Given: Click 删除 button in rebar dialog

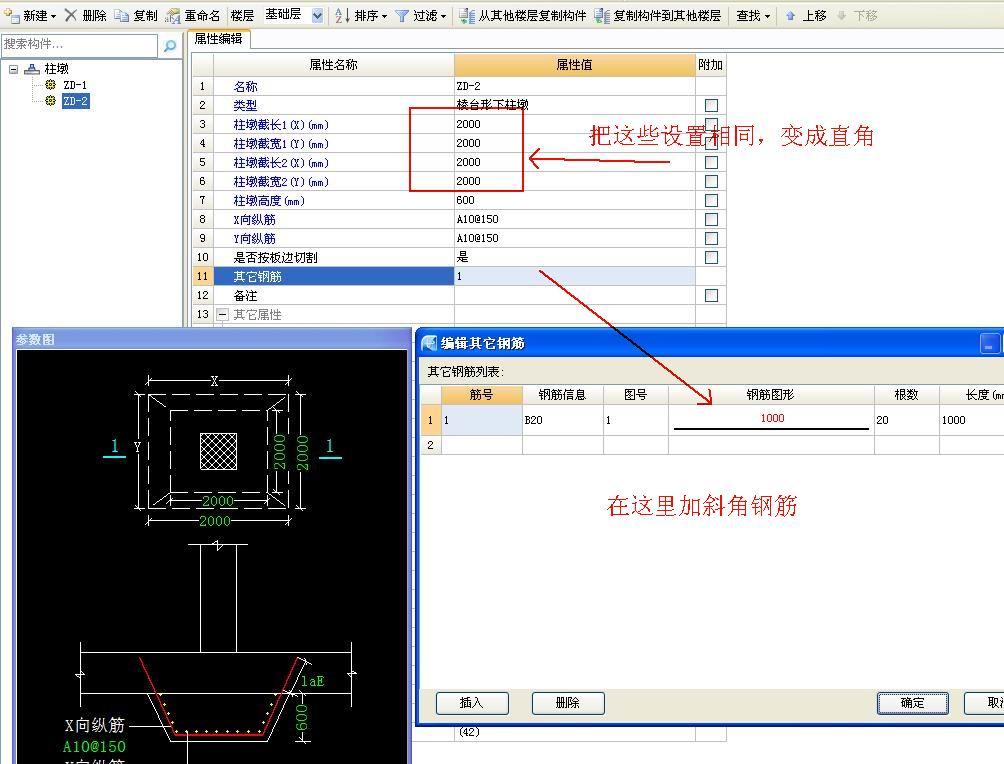Looking at the screenshot, I should [x=568, y=703].
